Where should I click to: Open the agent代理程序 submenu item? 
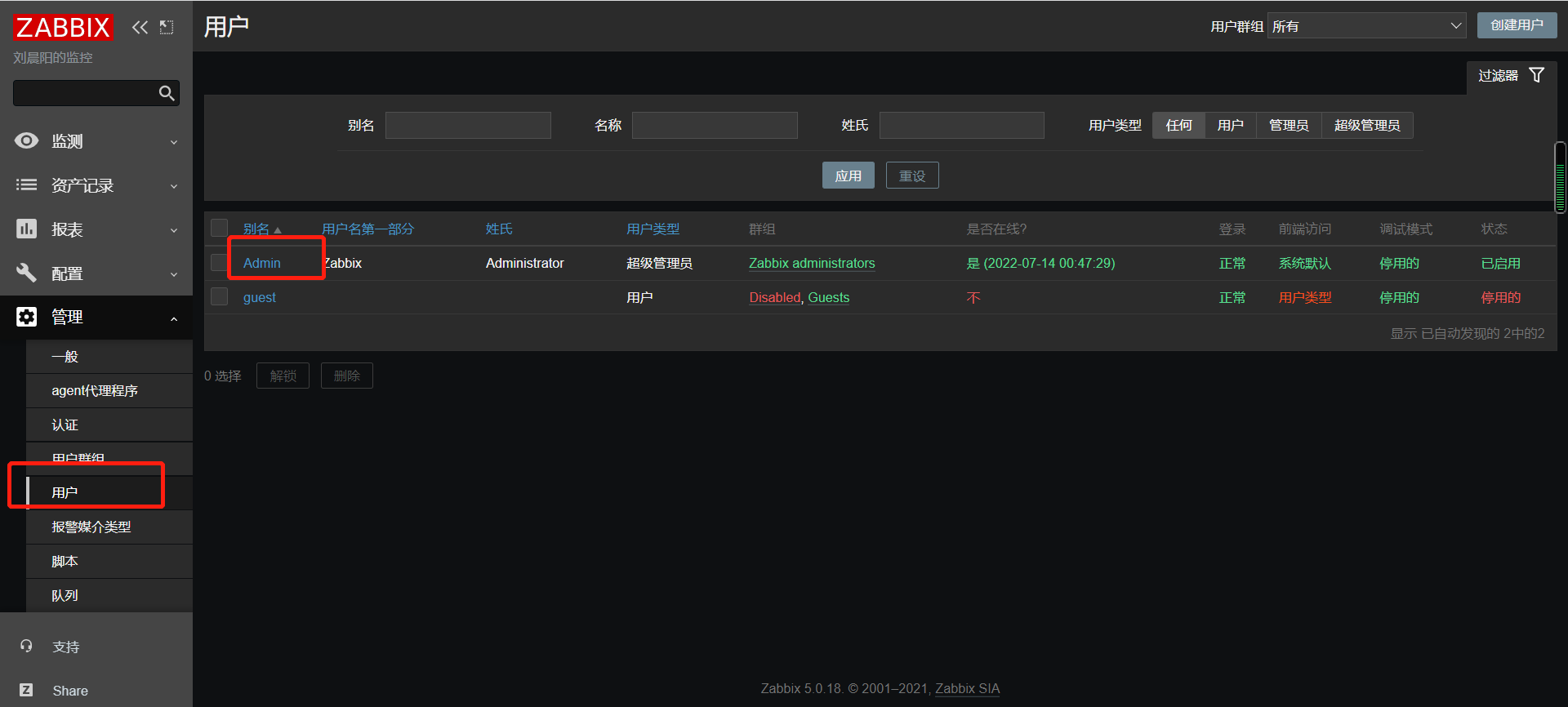[109, 391]
